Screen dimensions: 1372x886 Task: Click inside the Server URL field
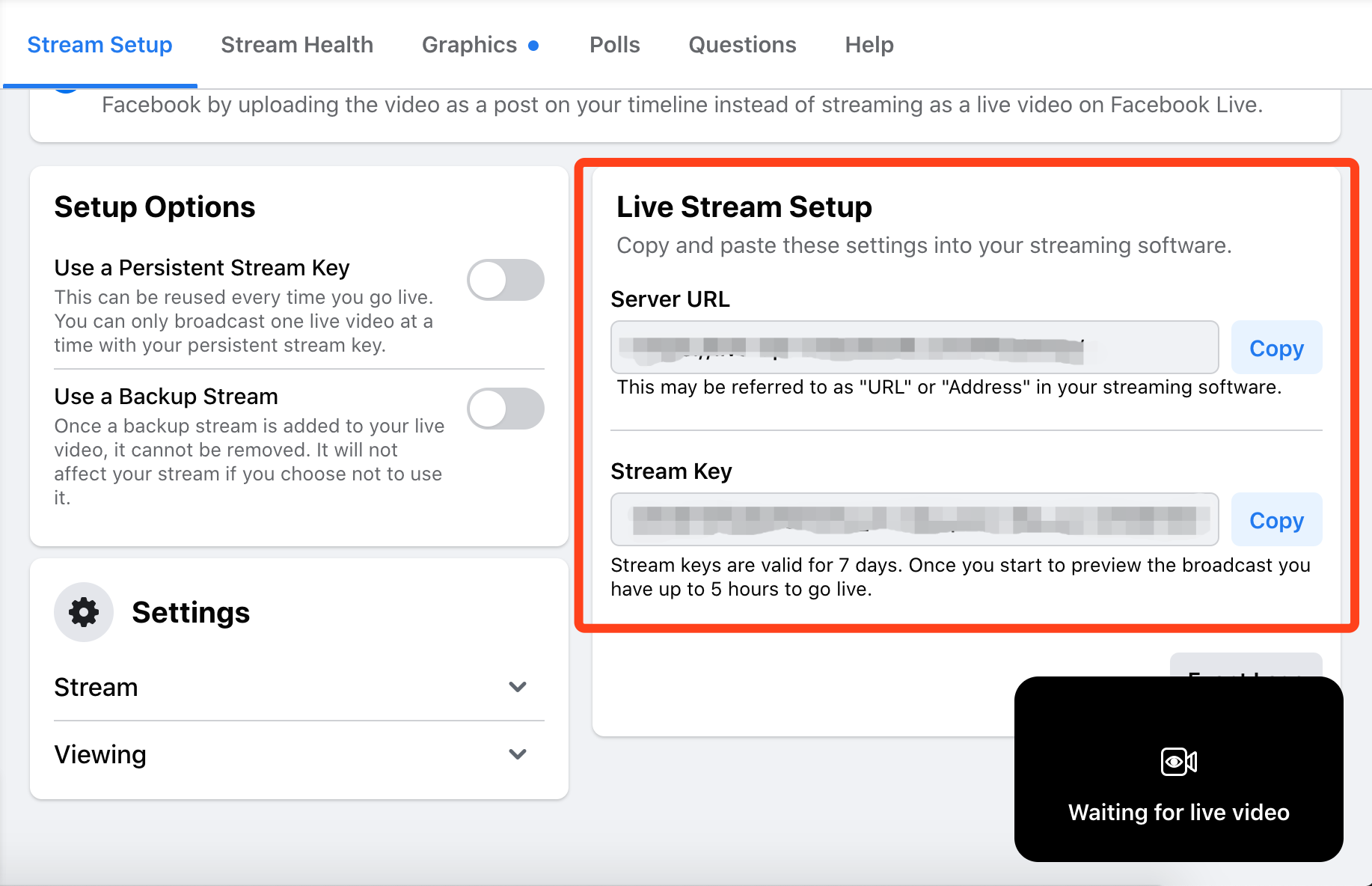(914, 348)
